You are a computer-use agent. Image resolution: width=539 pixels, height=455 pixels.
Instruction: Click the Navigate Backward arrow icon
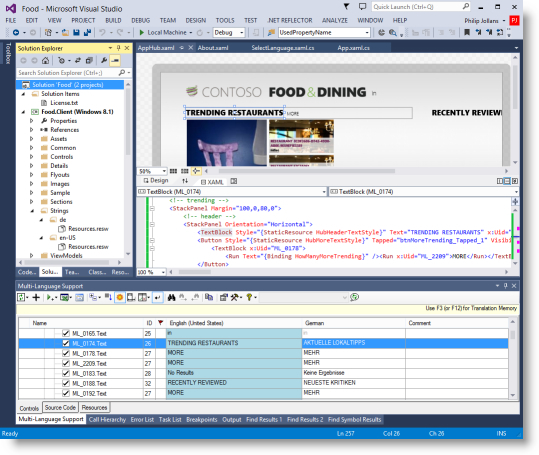16,33
